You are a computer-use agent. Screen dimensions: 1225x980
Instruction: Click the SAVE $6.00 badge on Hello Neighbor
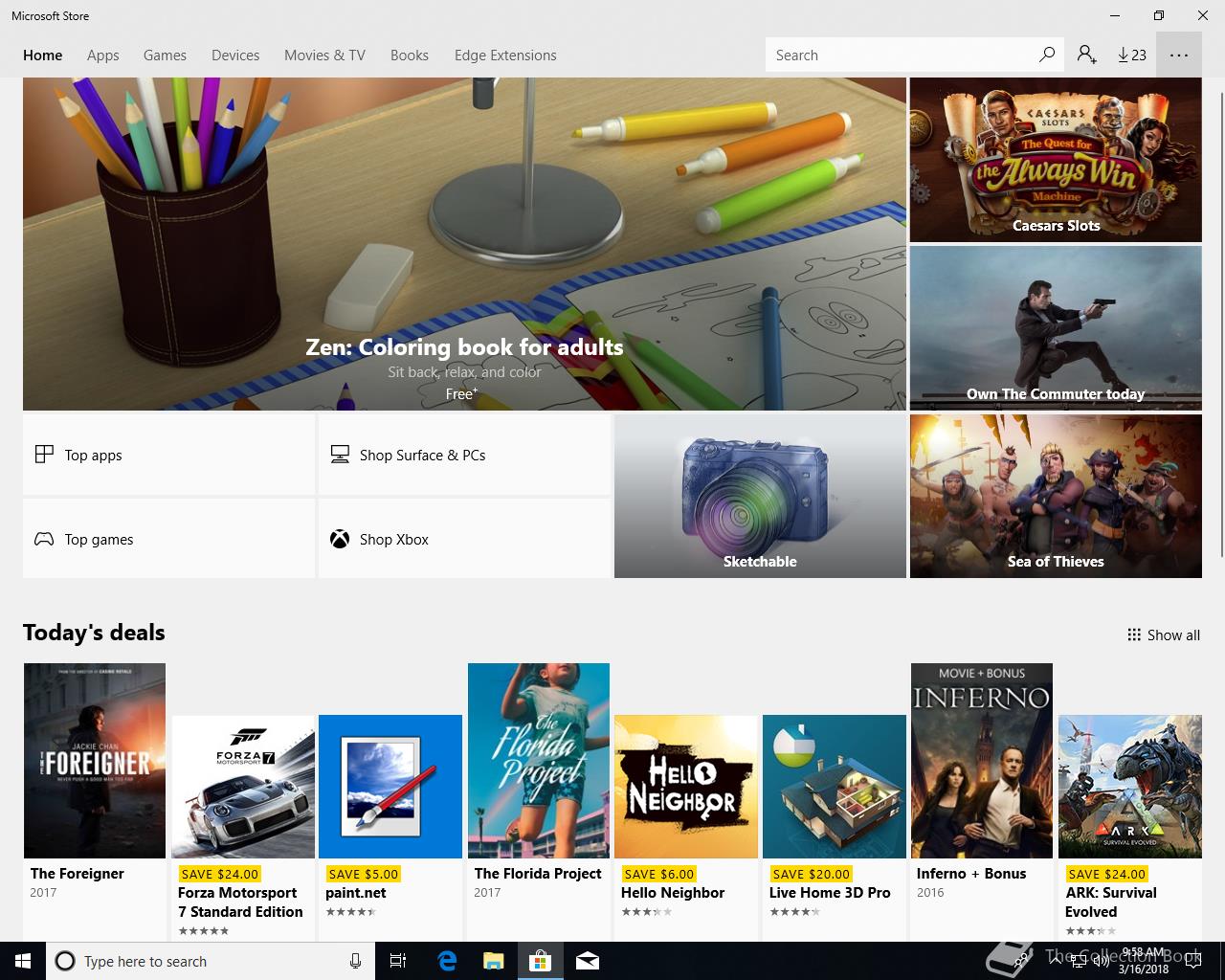coord(658,874)
